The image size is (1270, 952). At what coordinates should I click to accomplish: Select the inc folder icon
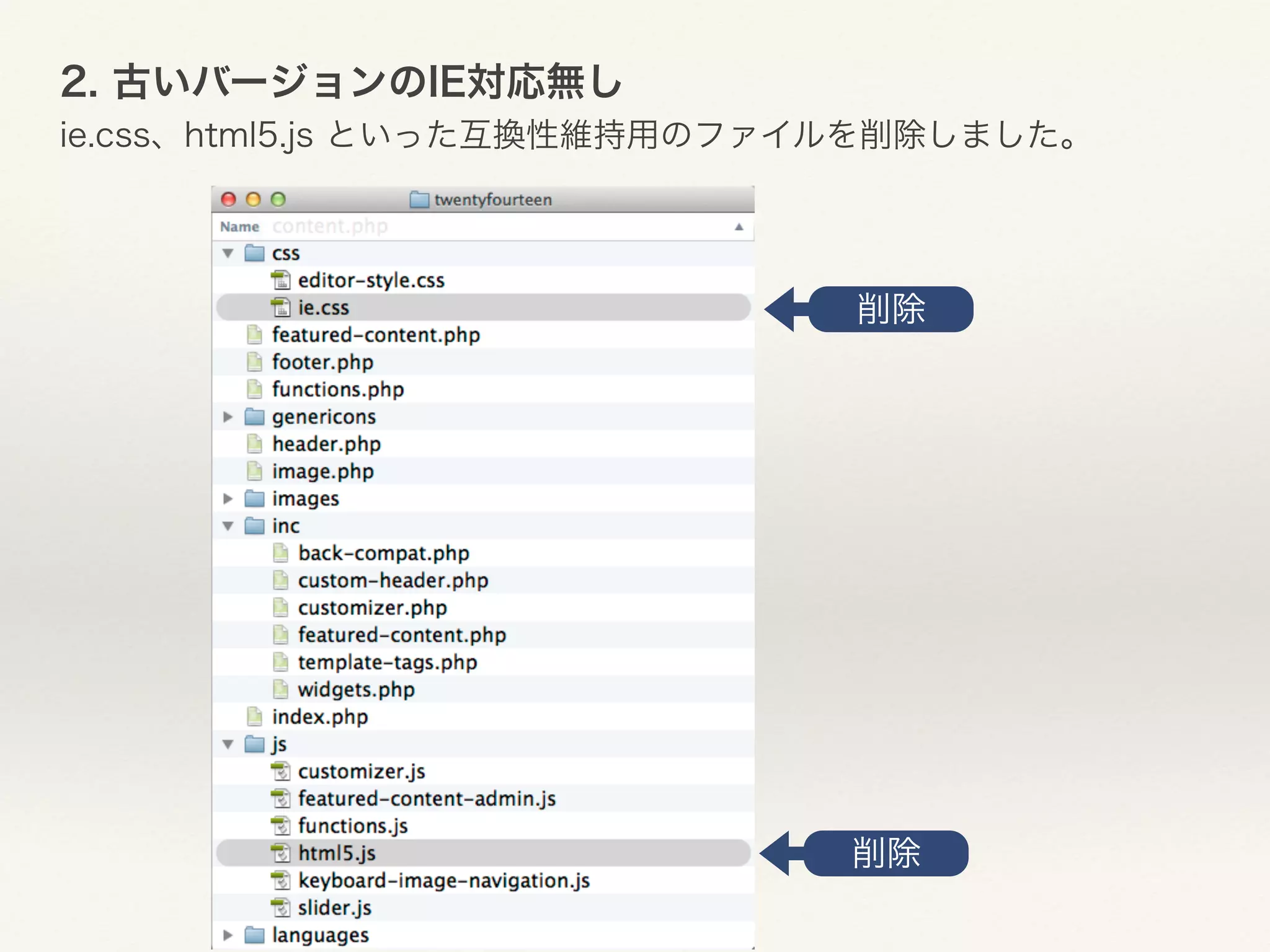point(254,526)
